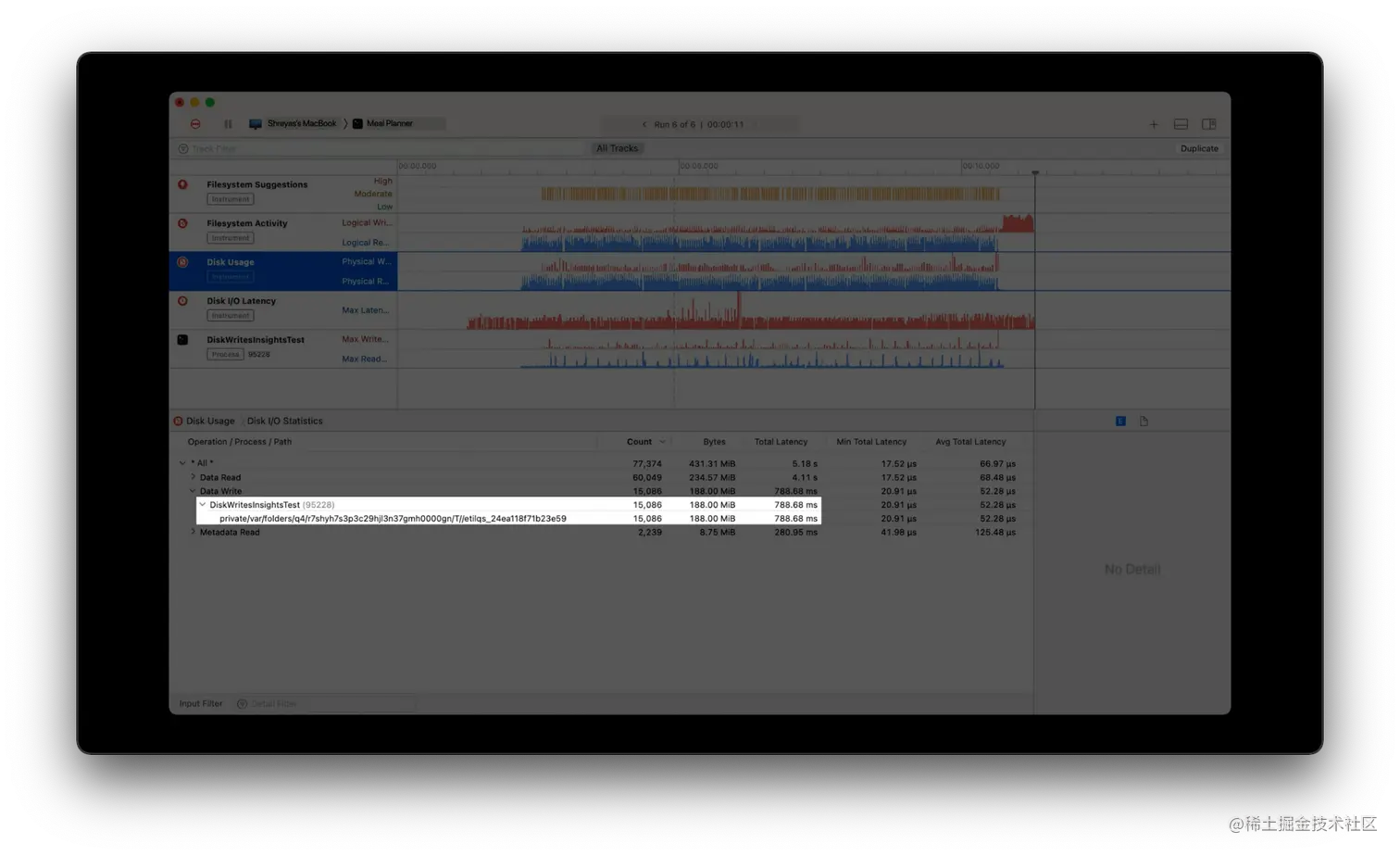Select the private/var/folders path row
Screen dimensions: 1400x856
point(508,519)
